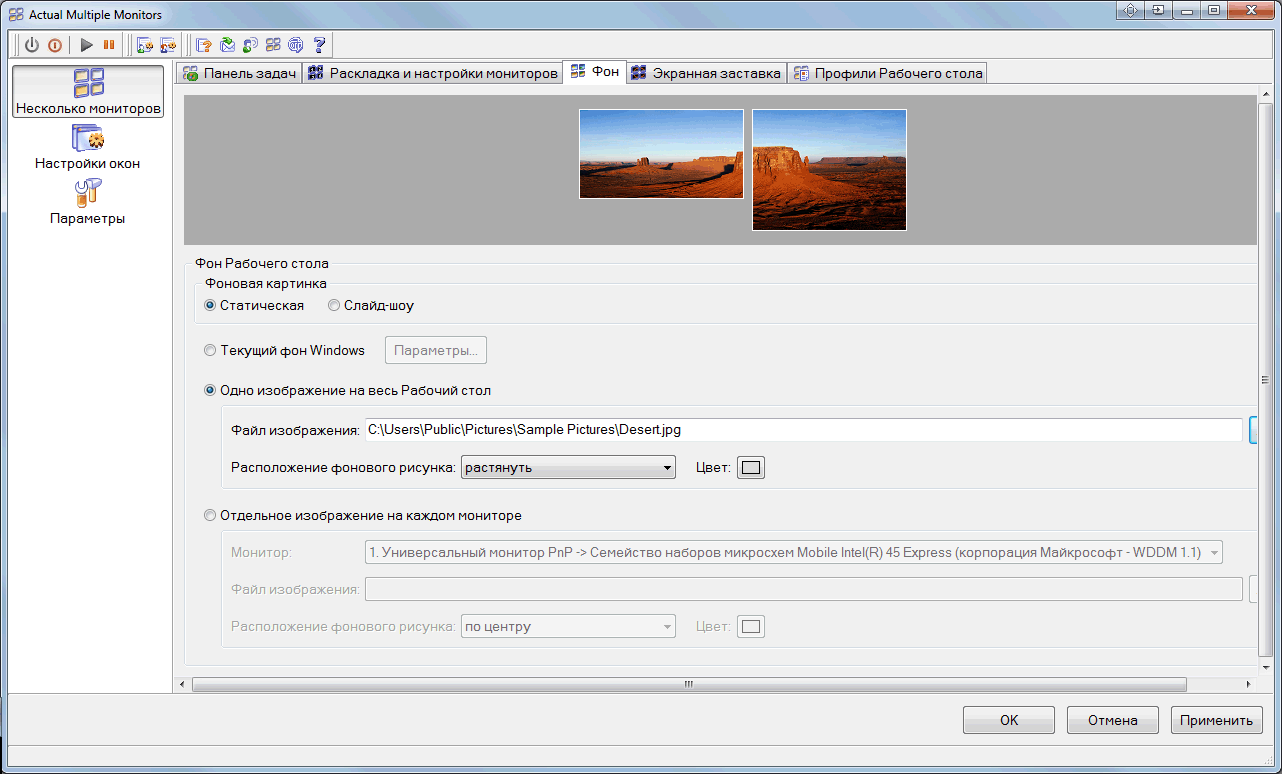The image size is (1282, 774).
Task: Click the red power-off icon in the toolbar
Action: pos(55,45)
